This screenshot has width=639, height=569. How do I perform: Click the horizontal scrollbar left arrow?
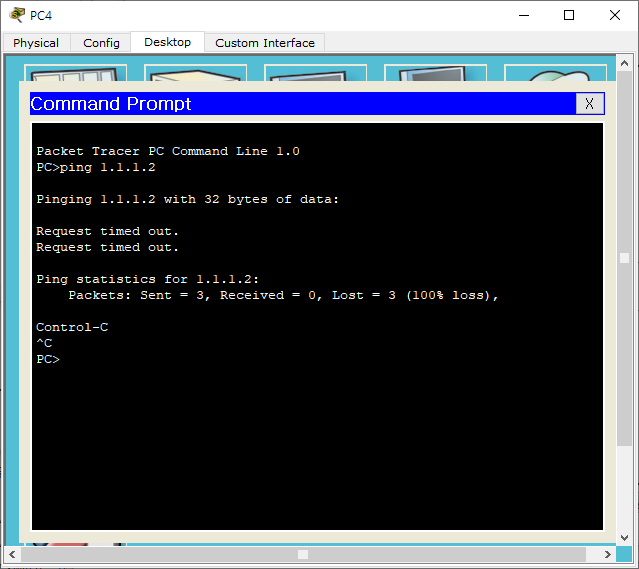[12, 554]
